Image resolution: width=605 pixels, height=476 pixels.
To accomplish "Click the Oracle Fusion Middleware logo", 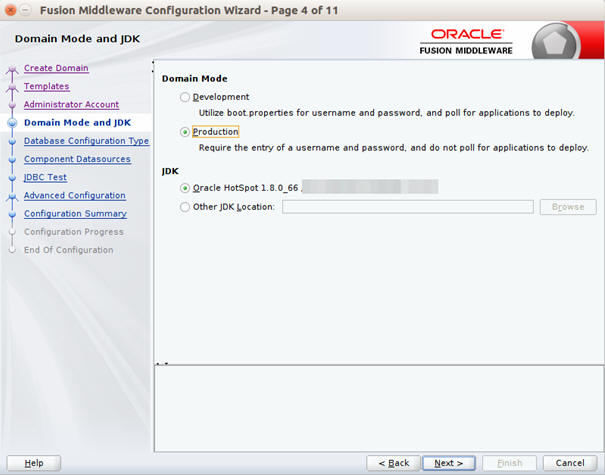I will click(466, 42).
